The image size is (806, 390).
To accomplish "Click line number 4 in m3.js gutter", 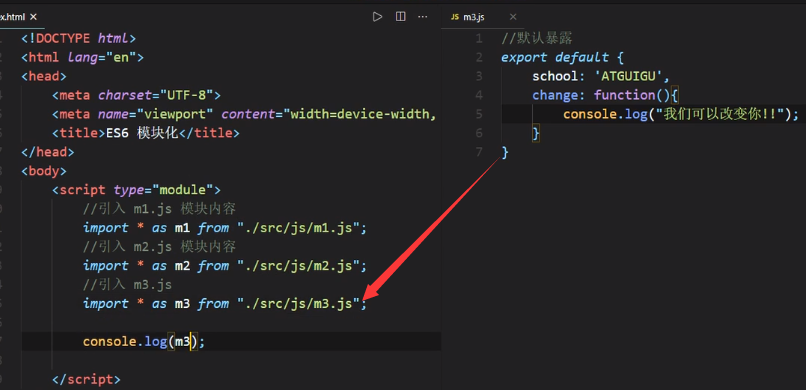I will pyautogui.click(x=479, y=95).
